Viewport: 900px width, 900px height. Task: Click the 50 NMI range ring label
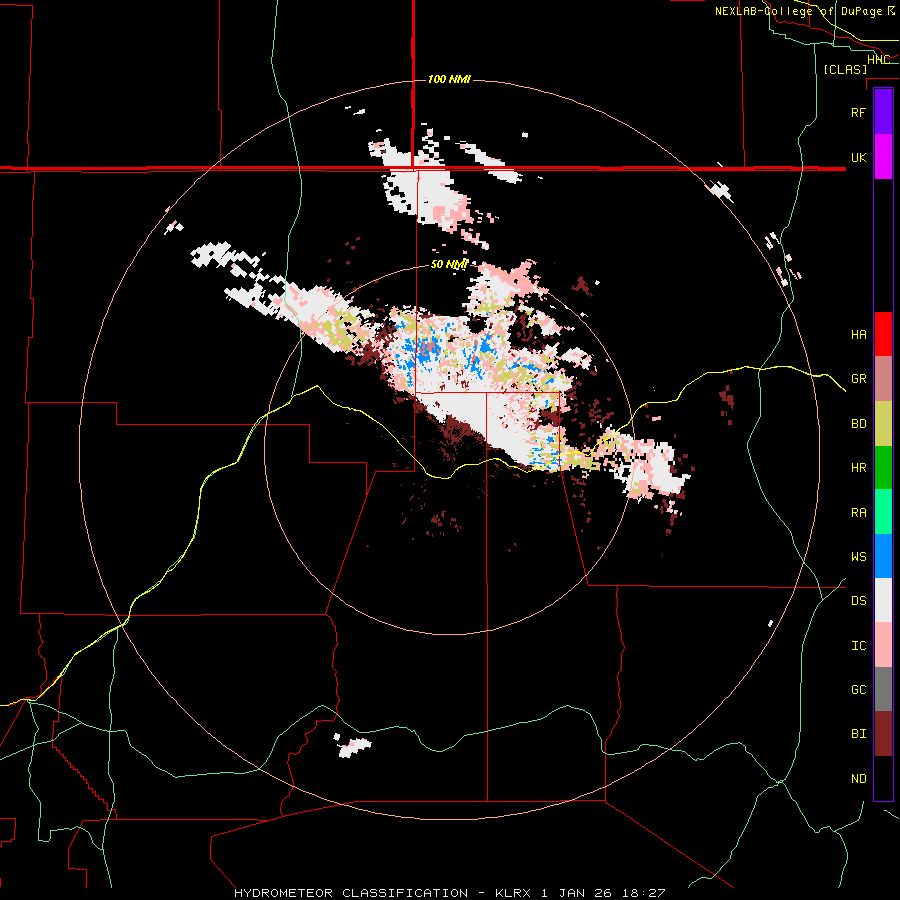[449, 264]
